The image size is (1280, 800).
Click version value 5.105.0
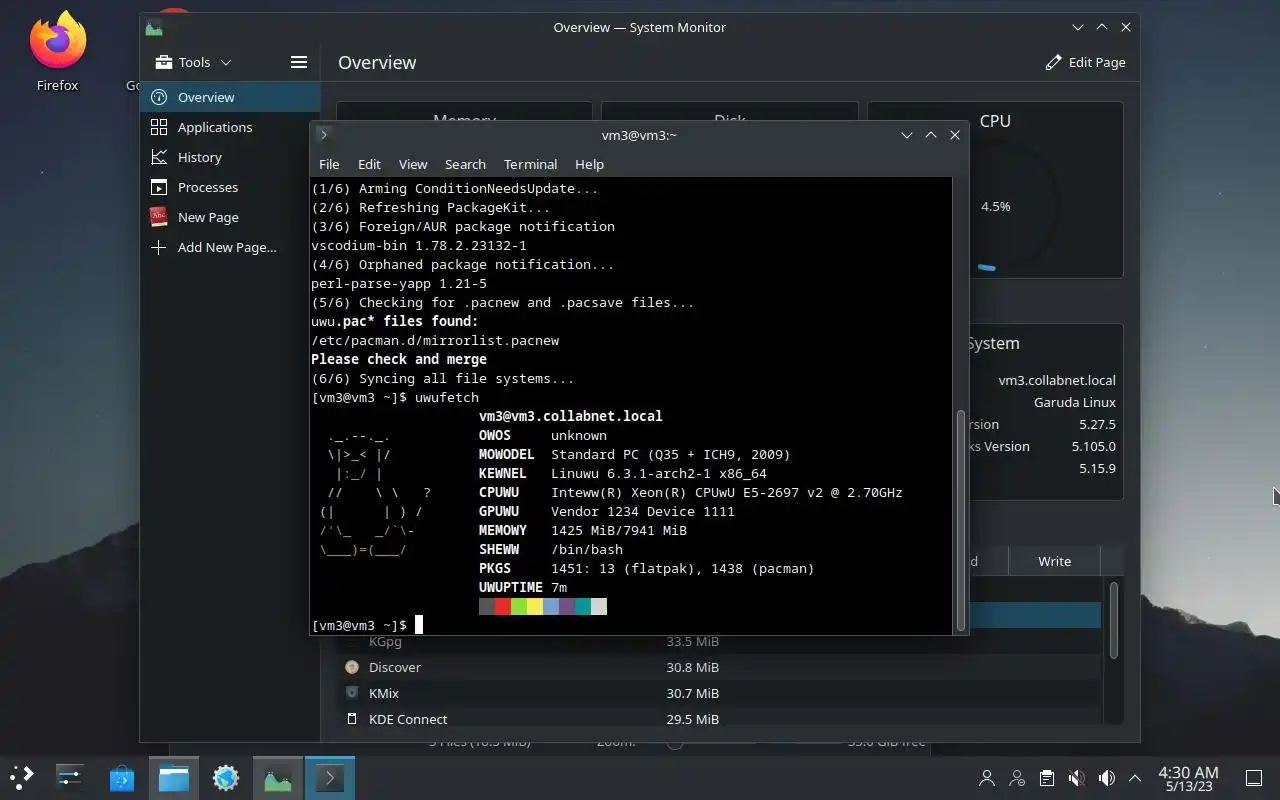[1093, 446]
